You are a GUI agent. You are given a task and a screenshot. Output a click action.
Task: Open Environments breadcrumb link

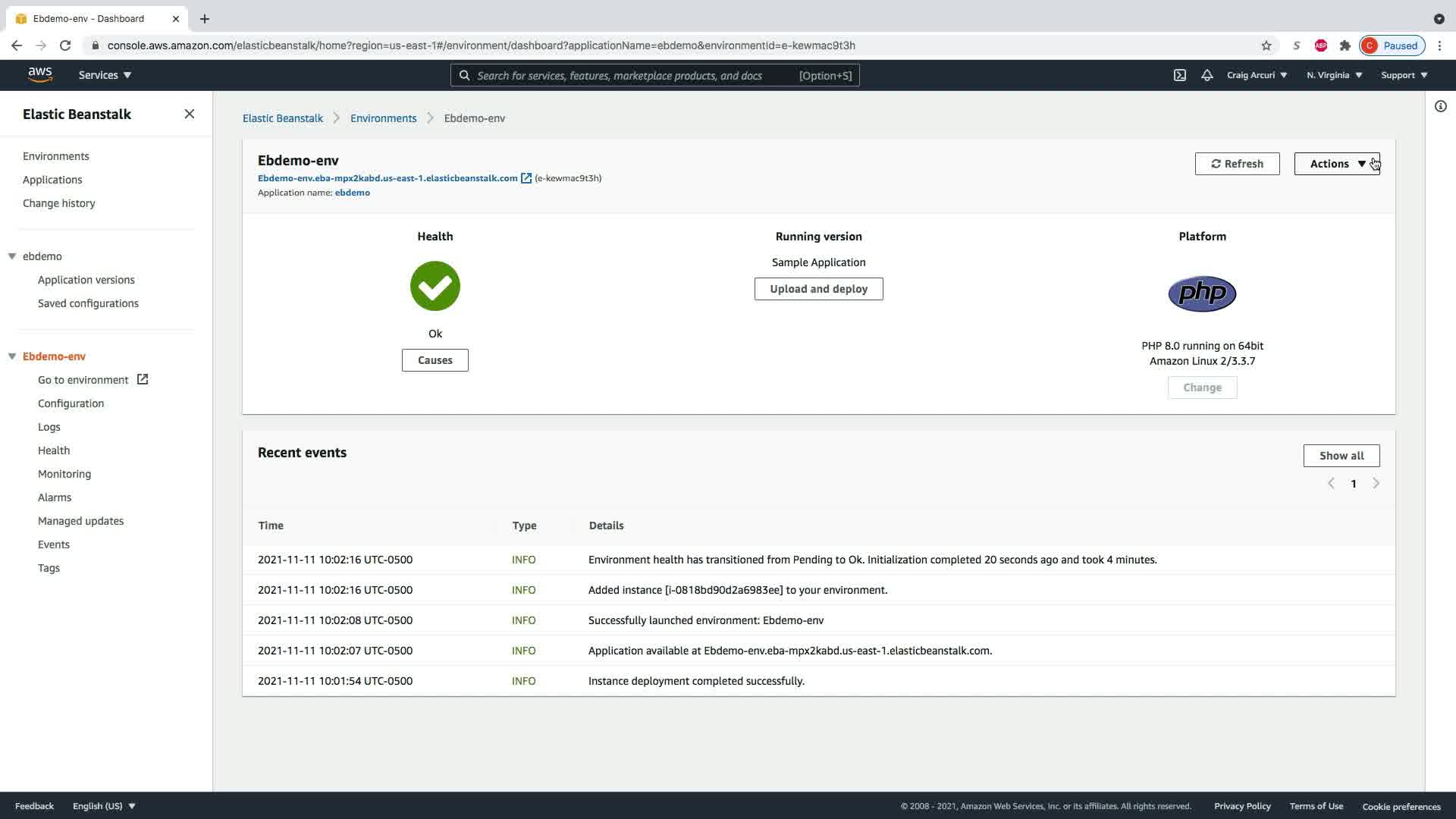click(x=383, y=118)
